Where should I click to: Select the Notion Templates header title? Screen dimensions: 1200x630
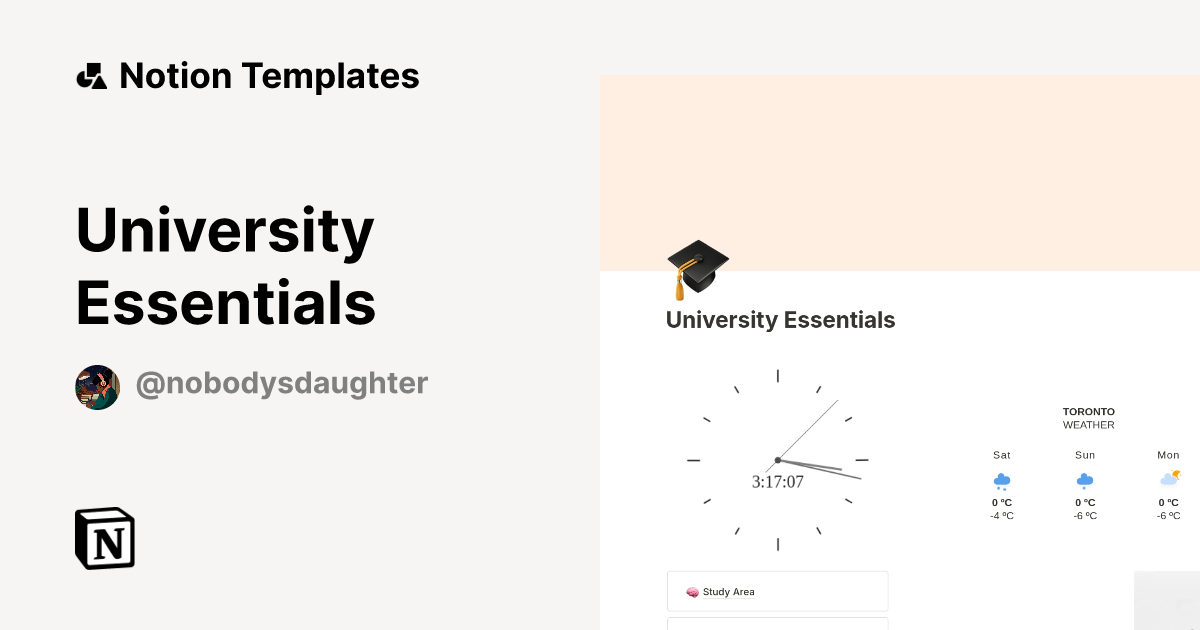269,75
